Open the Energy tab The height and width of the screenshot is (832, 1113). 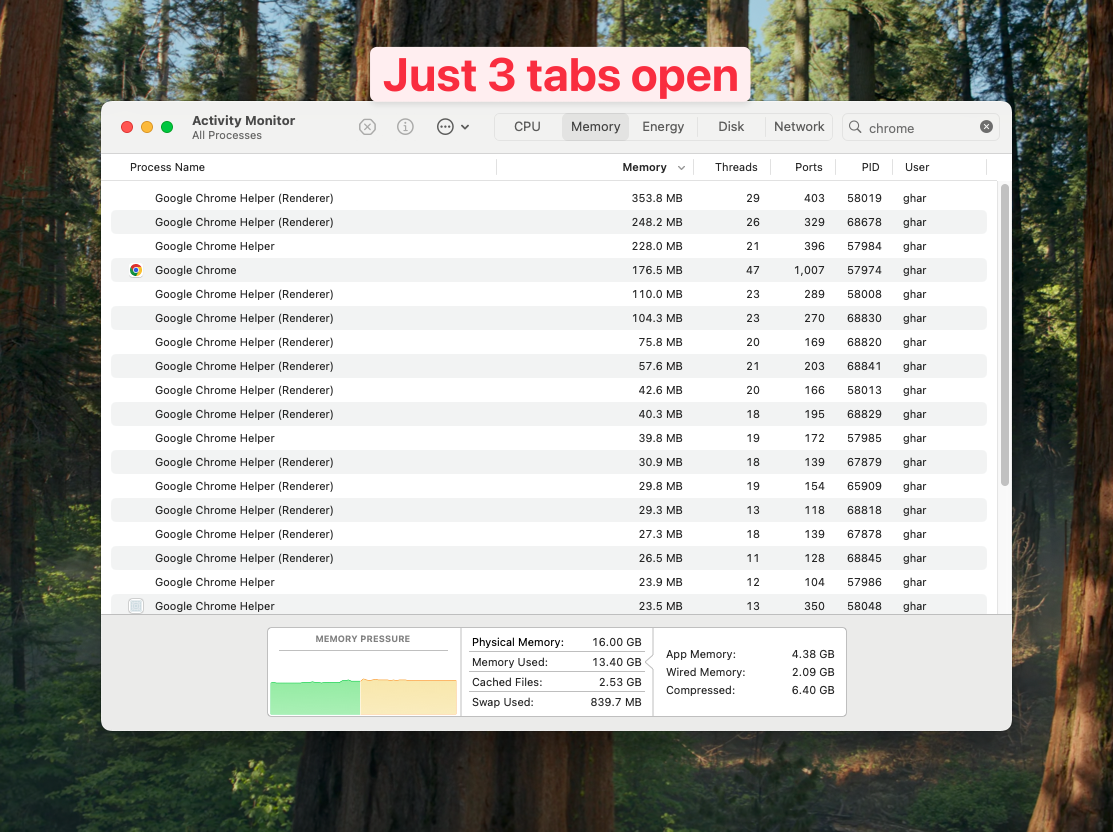[663, 127]
